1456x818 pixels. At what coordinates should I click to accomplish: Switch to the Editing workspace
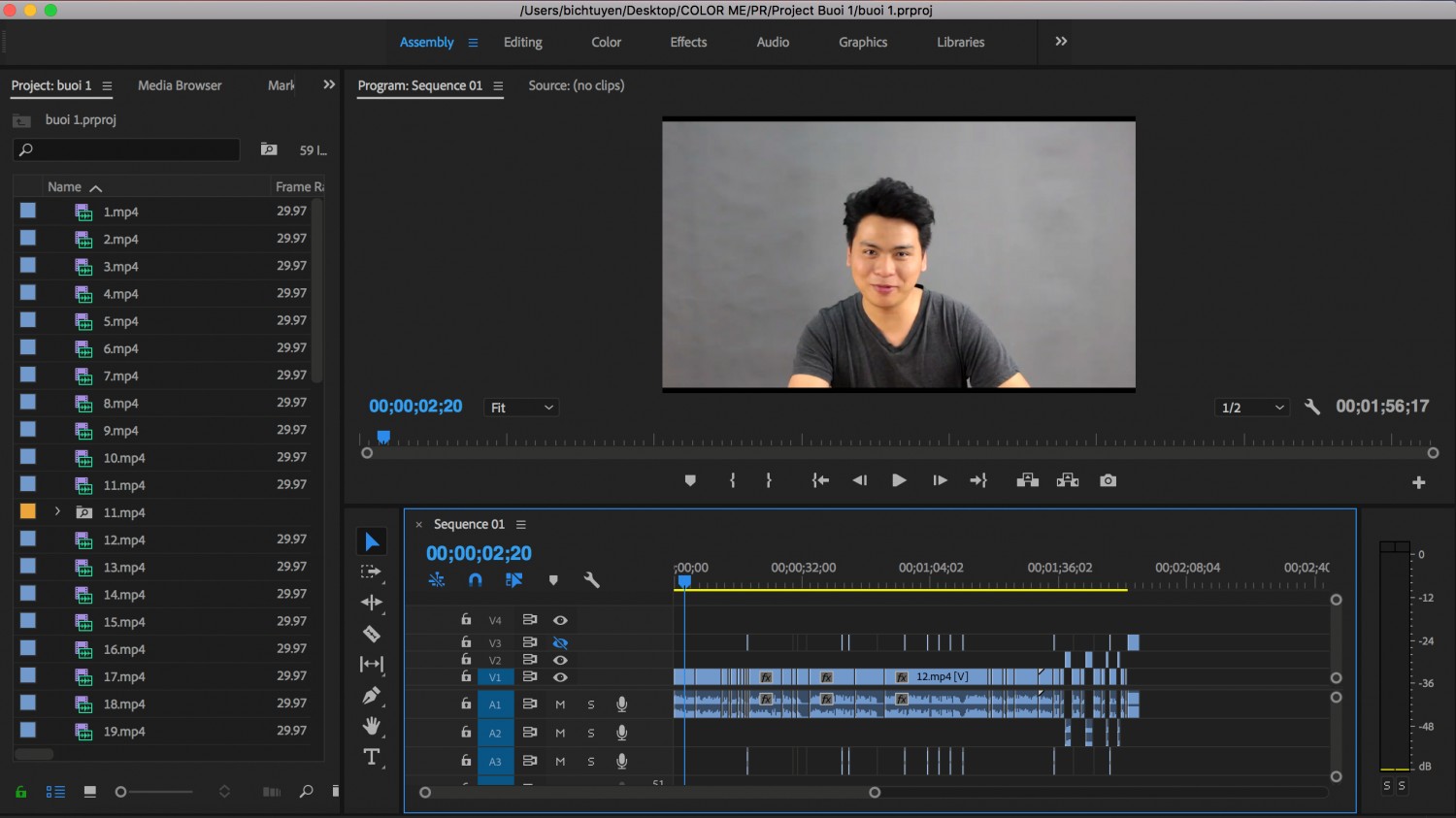click(x=523, y=43)
